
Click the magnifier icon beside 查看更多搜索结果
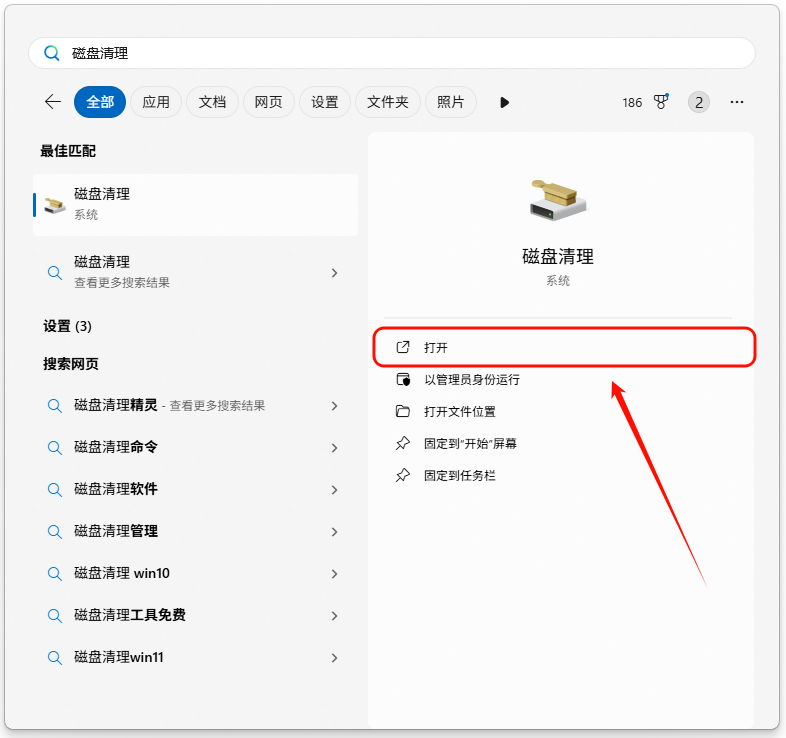[55, 273]
